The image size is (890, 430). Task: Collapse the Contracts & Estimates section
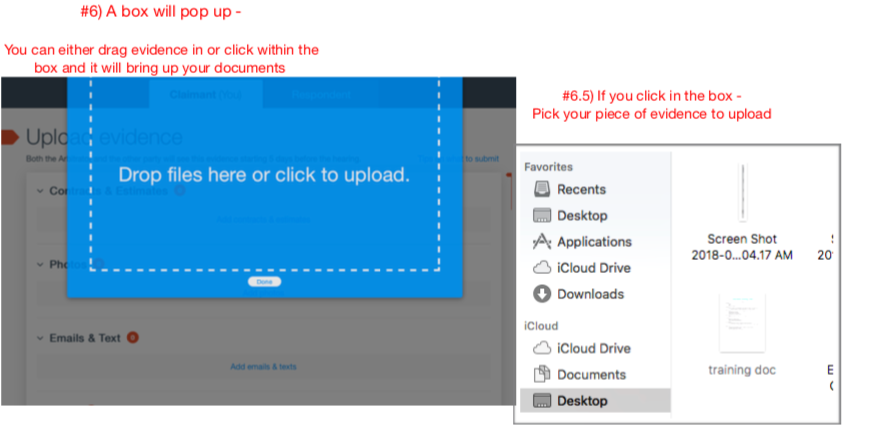click(x=40, y=191)
